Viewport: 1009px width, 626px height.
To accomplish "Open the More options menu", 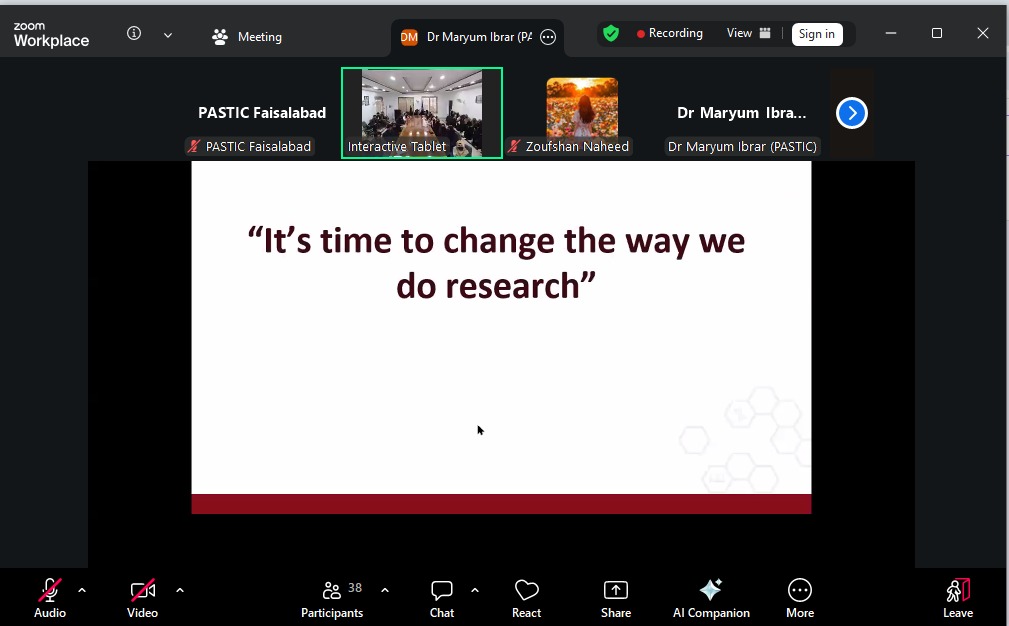I will pyautogui.click(x=799, y=596).
